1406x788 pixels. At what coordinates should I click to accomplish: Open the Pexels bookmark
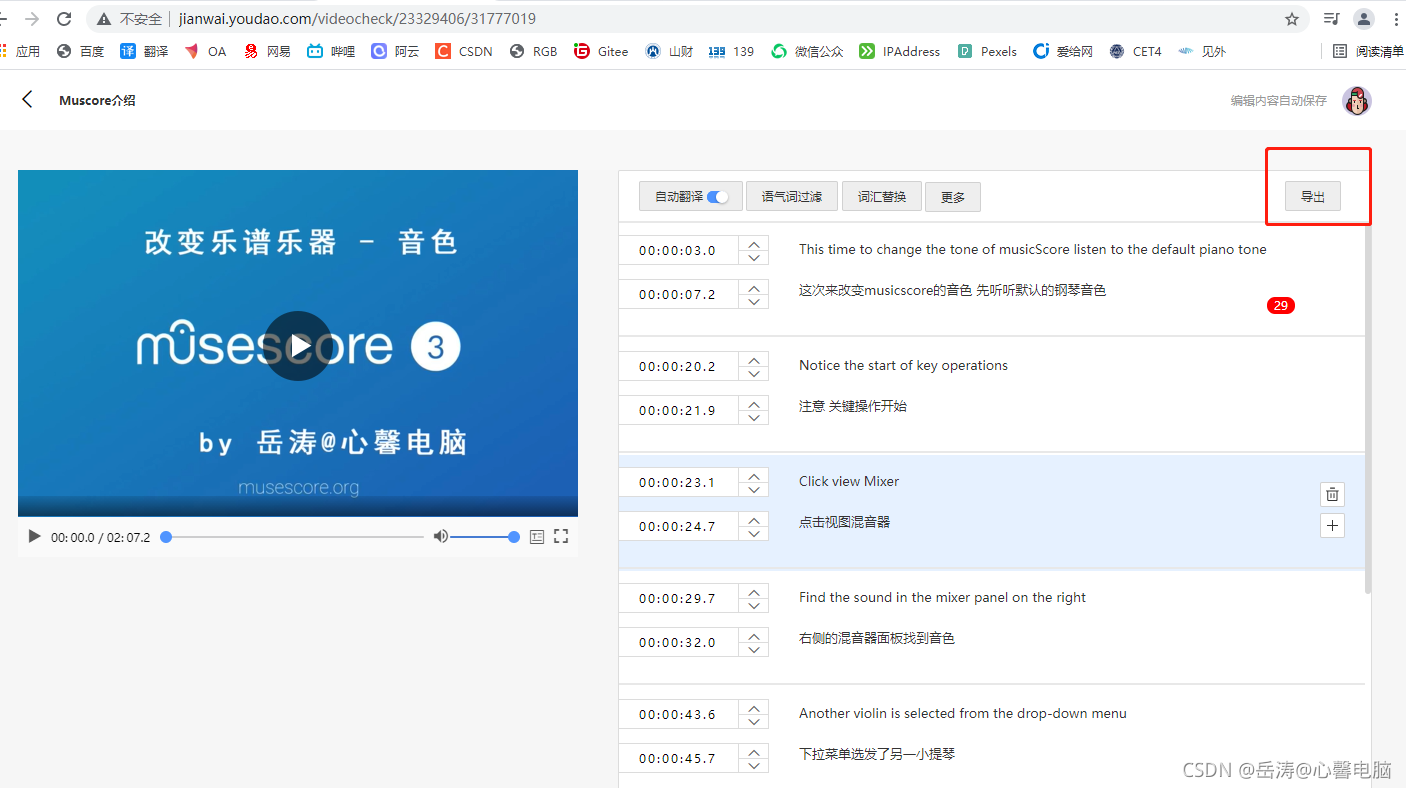[987, 51]
